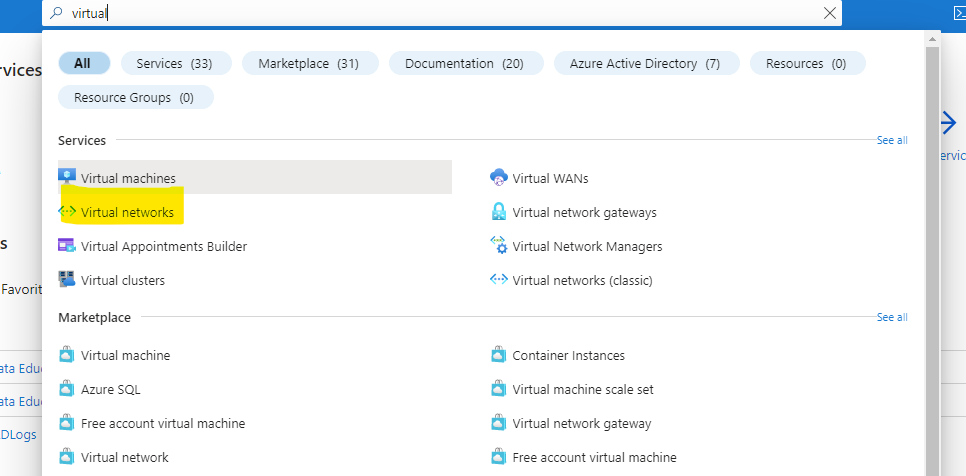Click the Virtual clusters icon
966x476 pixels.
point(67,280)
